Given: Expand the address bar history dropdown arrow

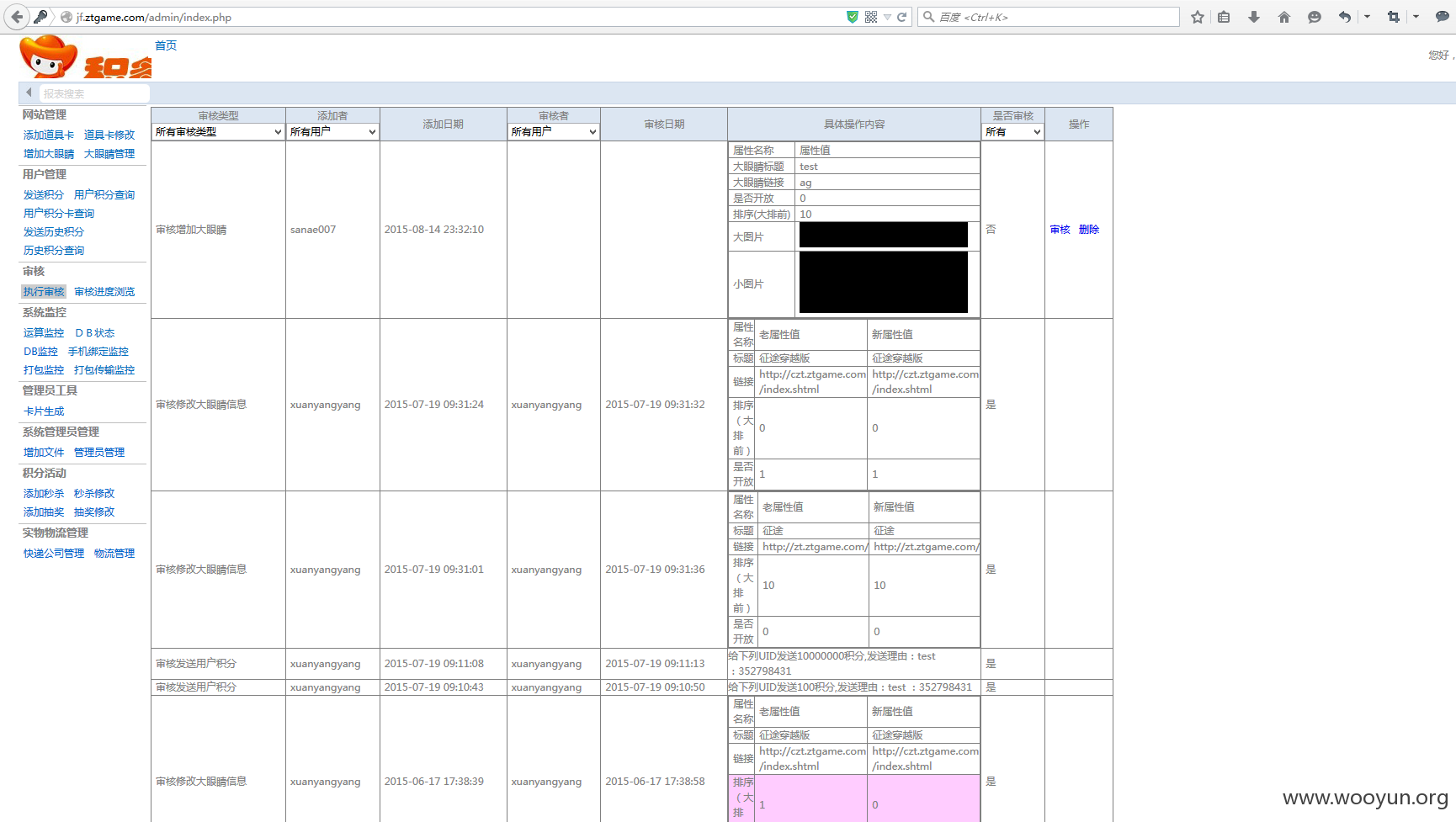Looking at the screenshot, I should click(x=887, y=17).
